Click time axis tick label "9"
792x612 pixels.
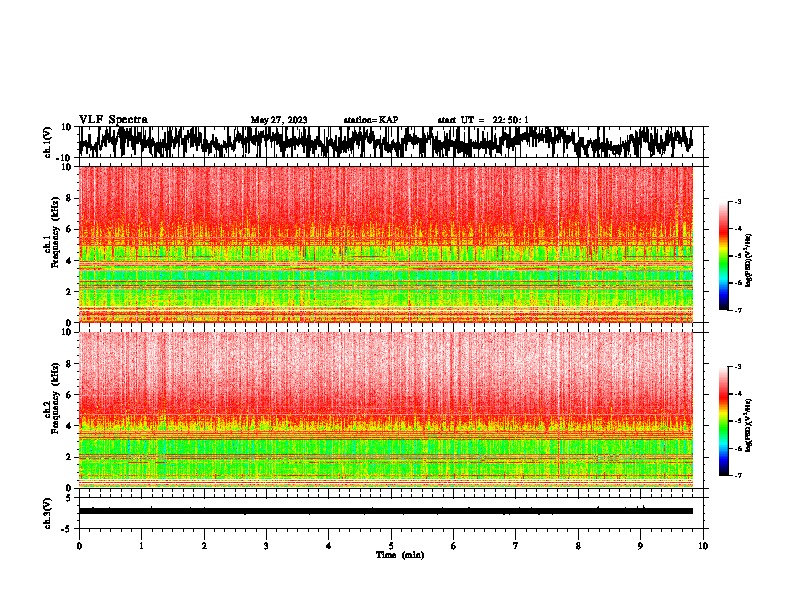[640, 546]
